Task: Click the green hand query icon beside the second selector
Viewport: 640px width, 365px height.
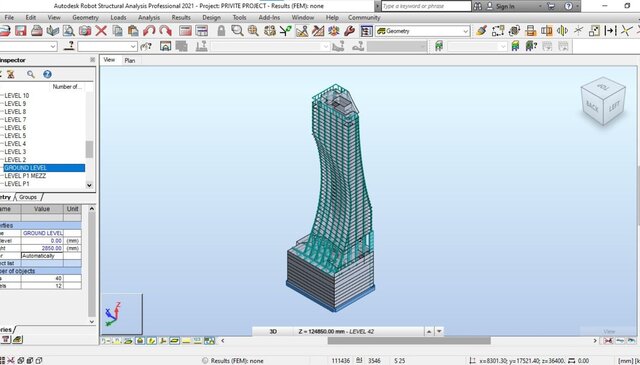Action: (146, 47)
